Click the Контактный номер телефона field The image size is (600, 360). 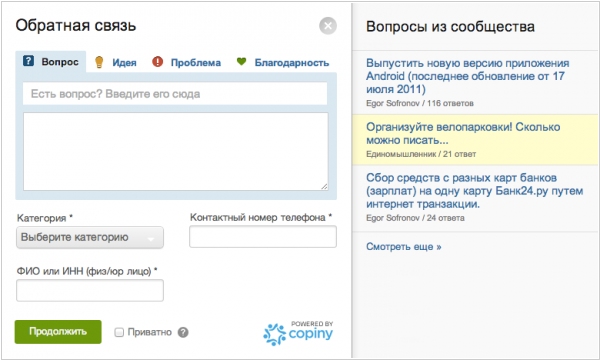point(263,236)
